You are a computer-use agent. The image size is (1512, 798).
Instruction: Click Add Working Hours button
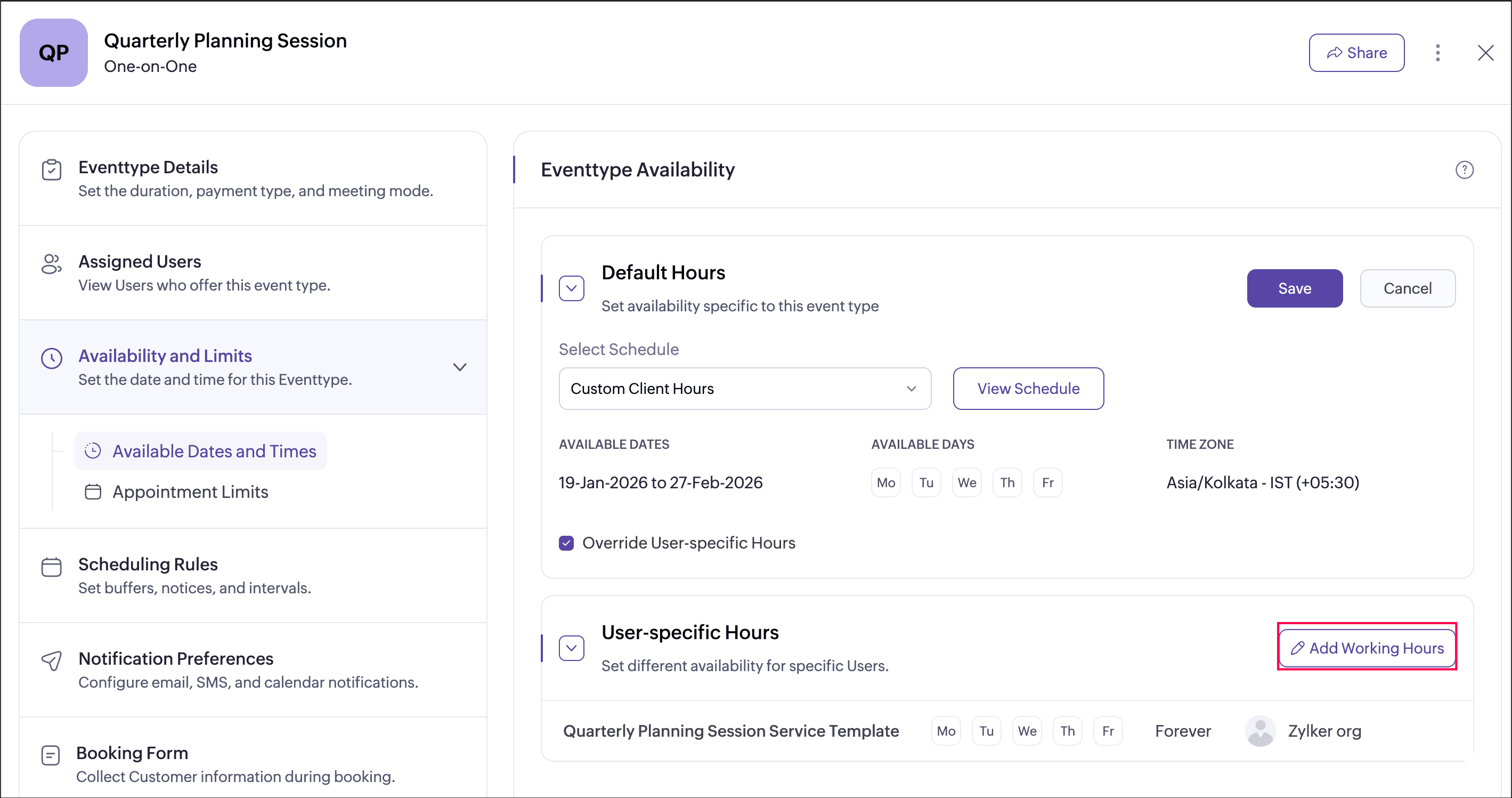tap(1367, 648)
